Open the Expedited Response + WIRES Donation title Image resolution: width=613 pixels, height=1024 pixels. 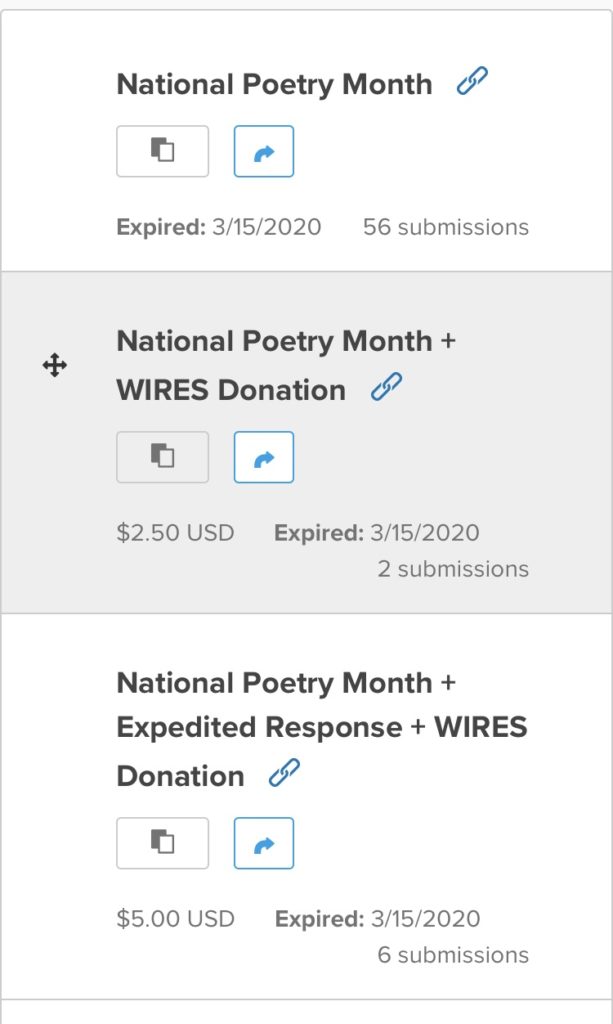(x=300, y=727)
